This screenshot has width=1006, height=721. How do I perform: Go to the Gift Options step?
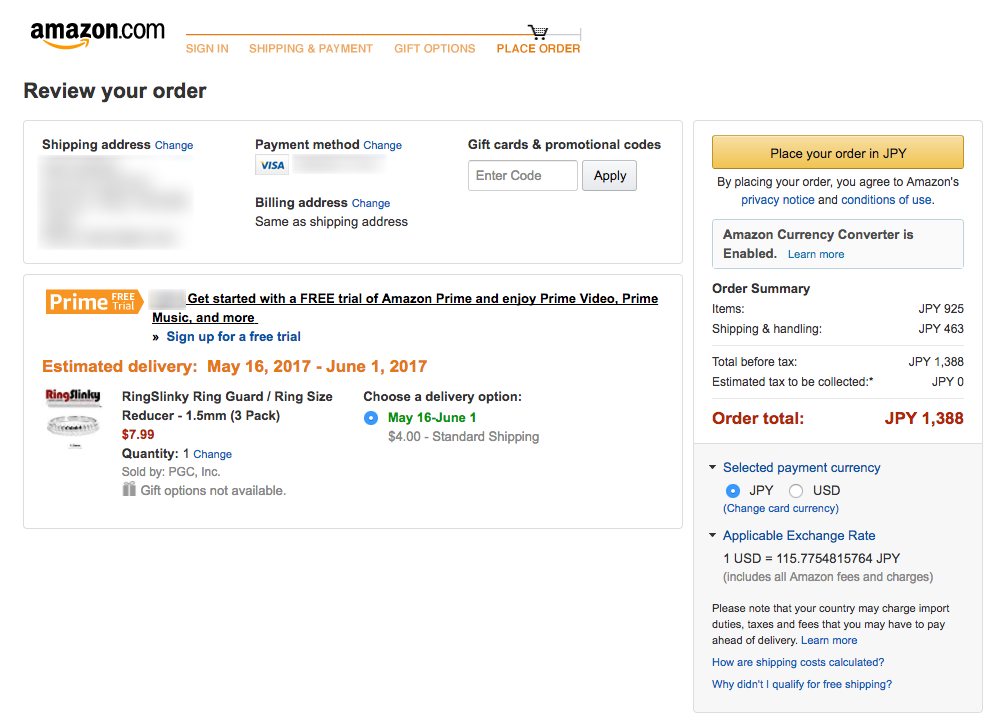click(434, 49)
